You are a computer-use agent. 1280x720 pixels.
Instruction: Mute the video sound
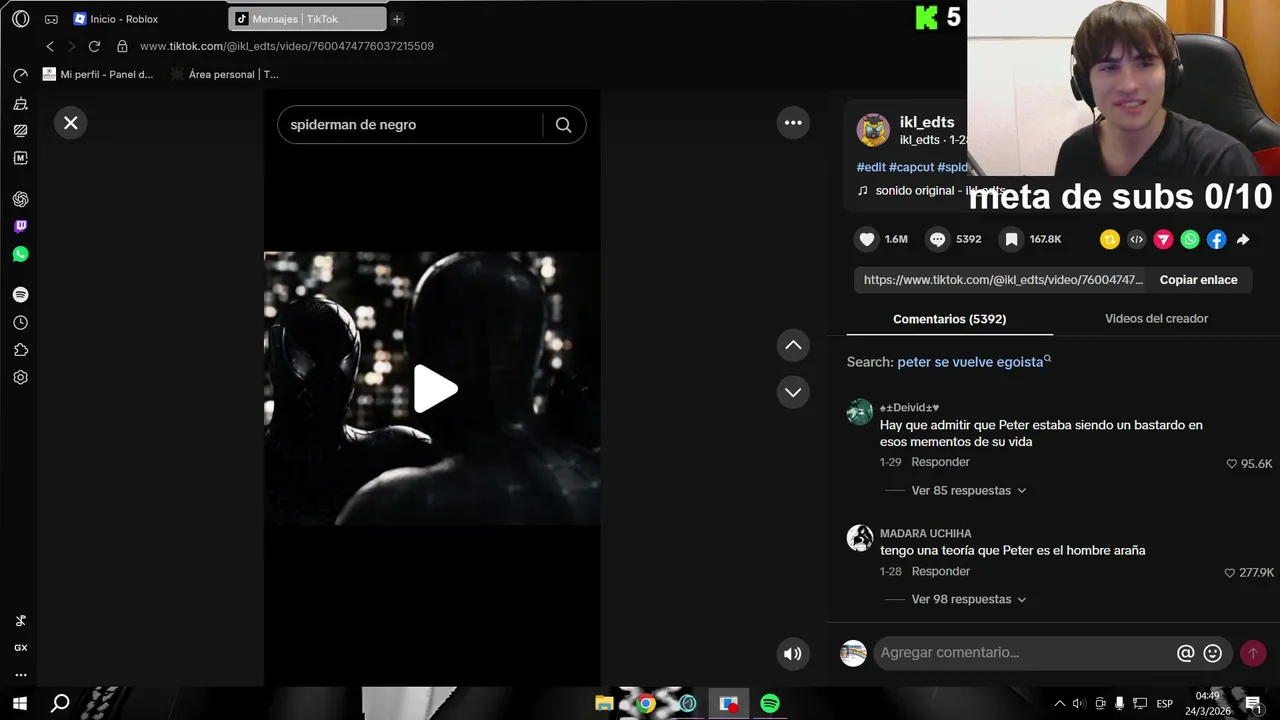[x=793, y=654]
